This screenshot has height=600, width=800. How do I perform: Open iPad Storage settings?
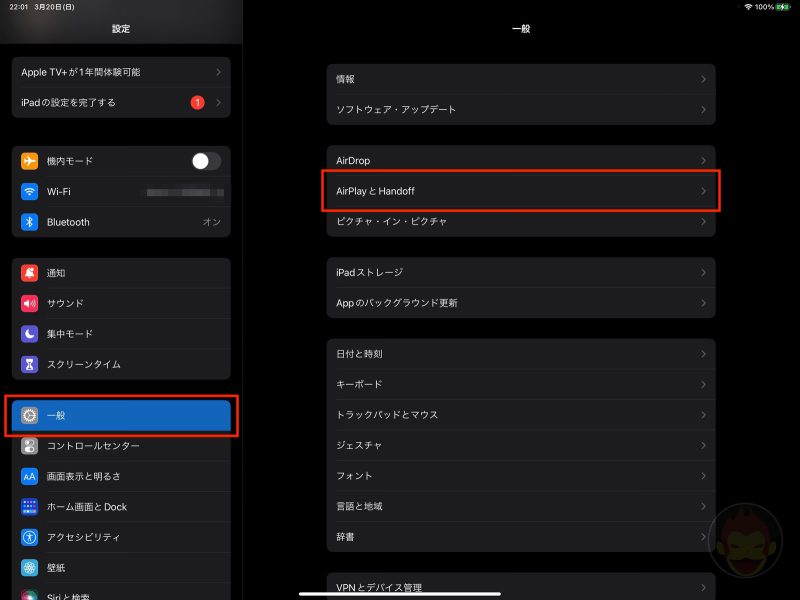point(520,272)
